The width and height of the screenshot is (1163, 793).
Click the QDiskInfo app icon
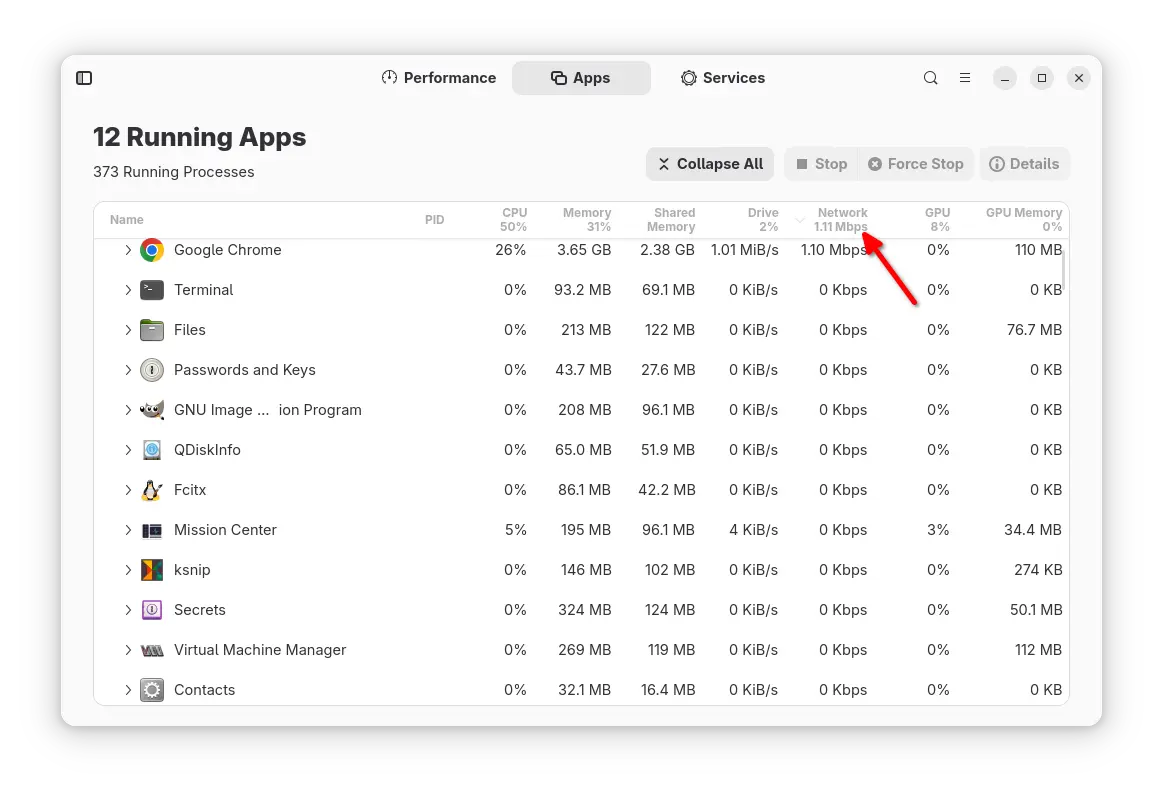[x=152, y=450]
